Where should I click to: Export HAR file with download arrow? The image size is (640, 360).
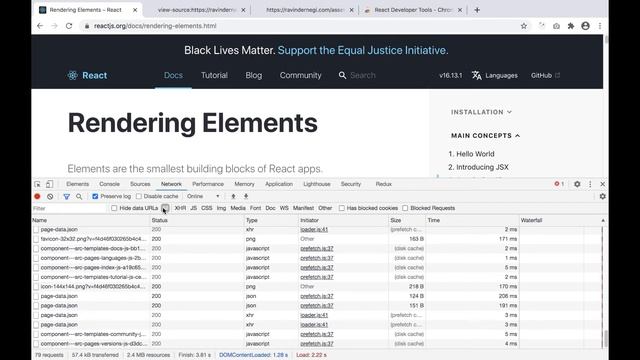point(246,196)
